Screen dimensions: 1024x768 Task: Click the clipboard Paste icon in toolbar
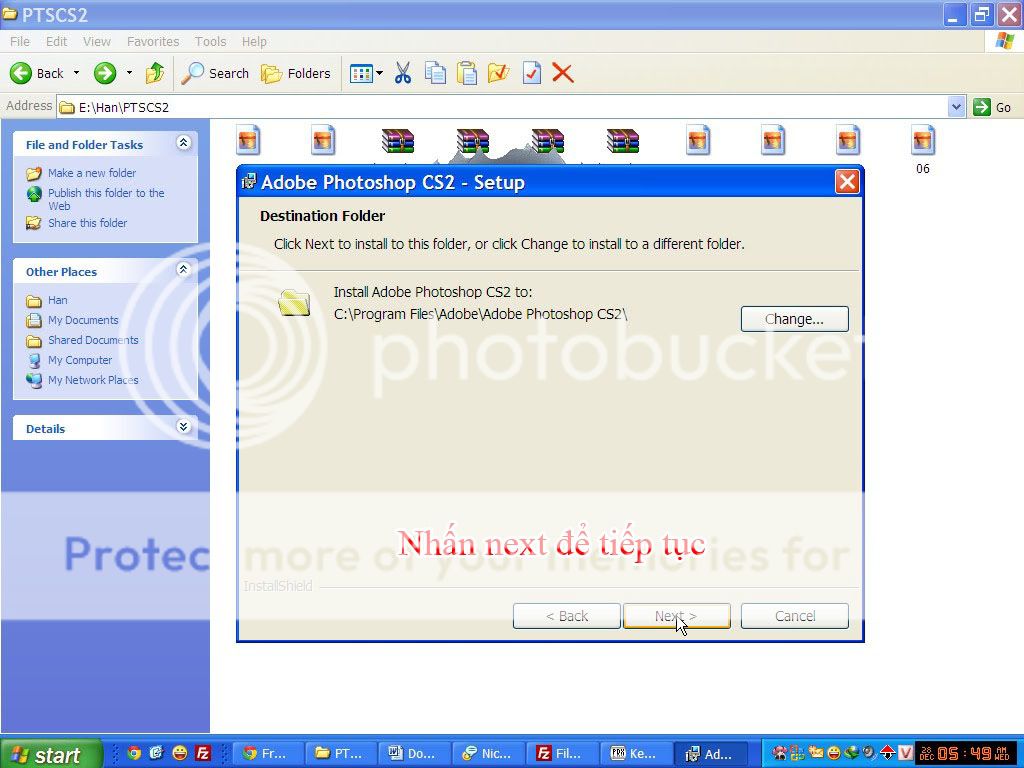pyautogui.click(x=467, y=73)
